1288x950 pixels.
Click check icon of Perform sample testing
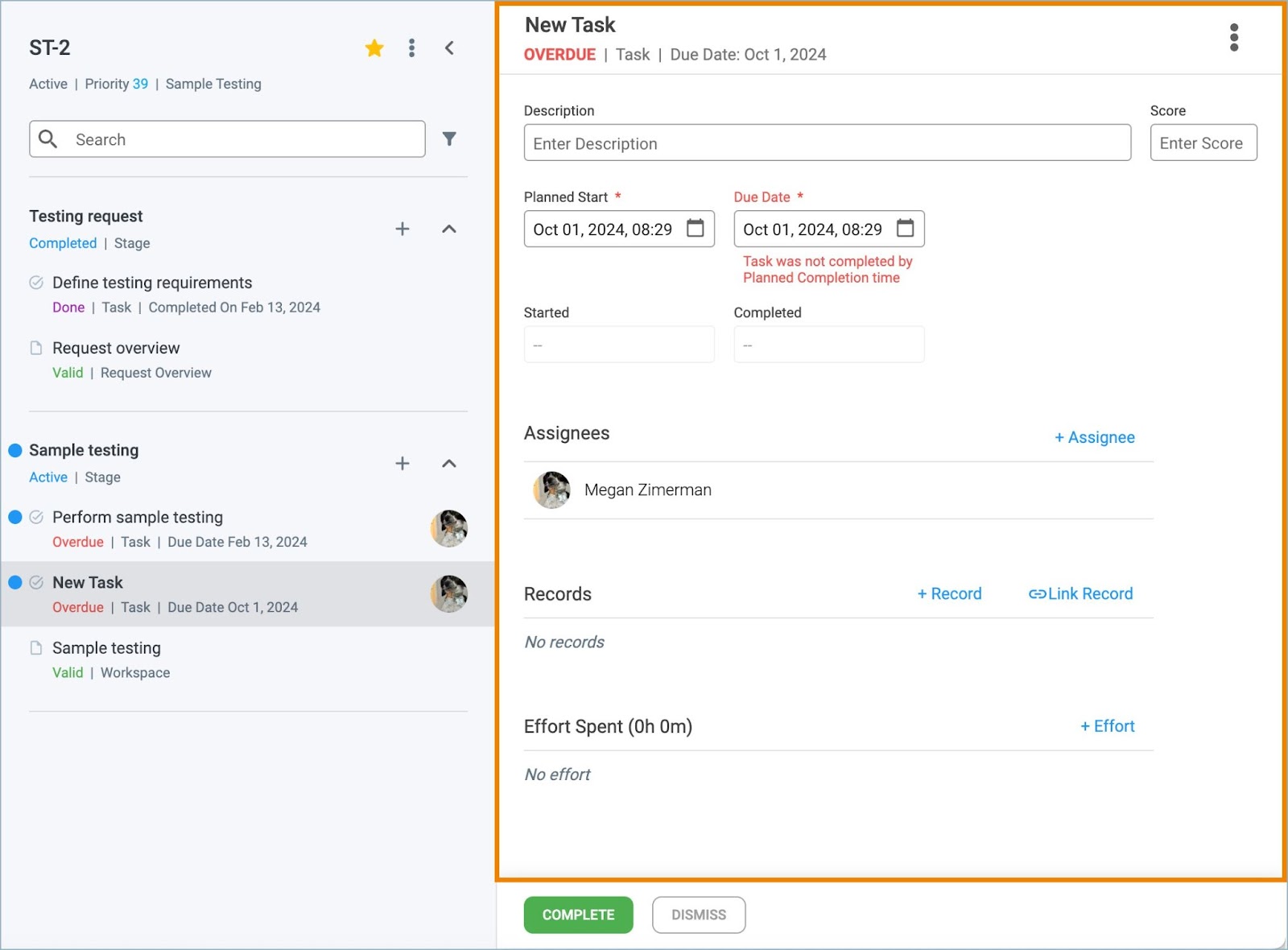pyautogui.click(x=36, y=517)
